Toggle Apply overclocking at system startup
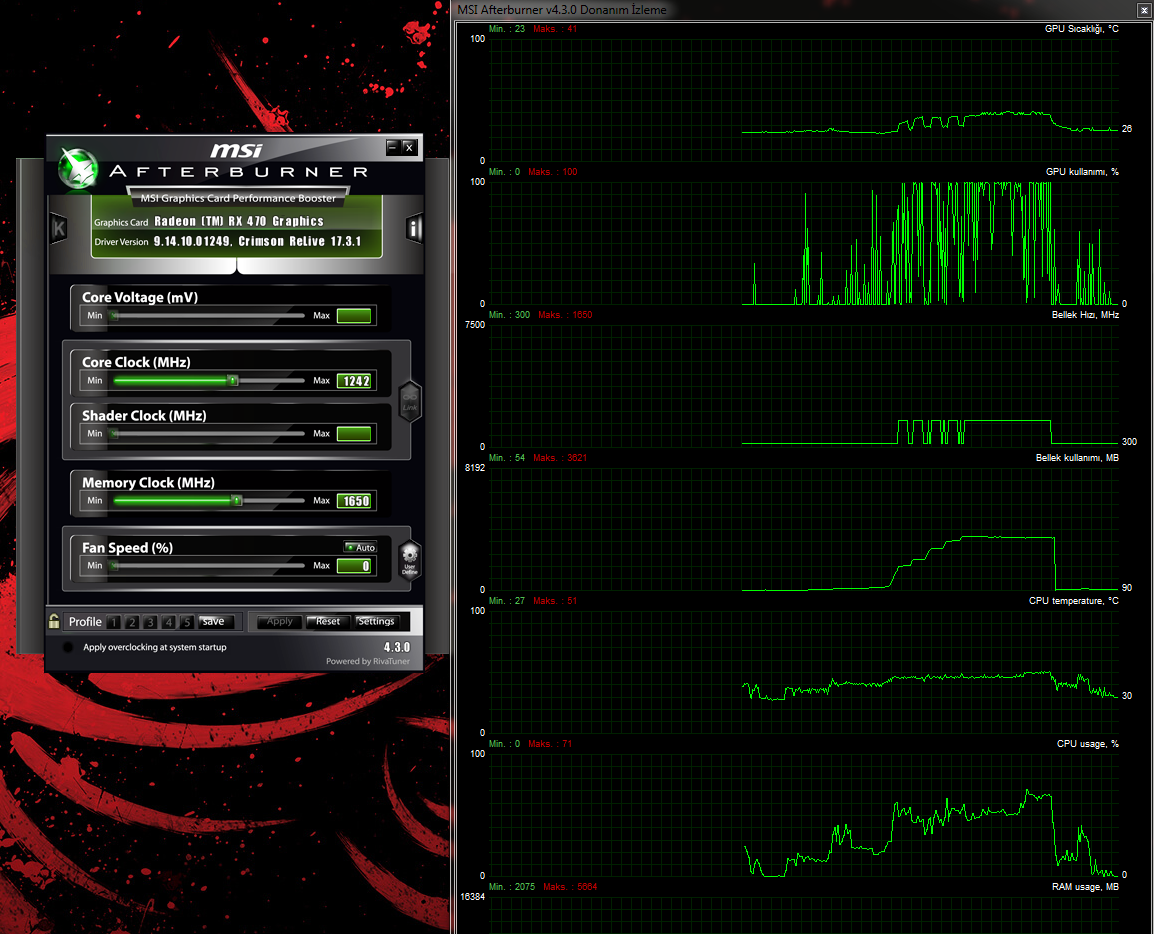This screenshot has width=1154, height=934. tap(68, 648)
